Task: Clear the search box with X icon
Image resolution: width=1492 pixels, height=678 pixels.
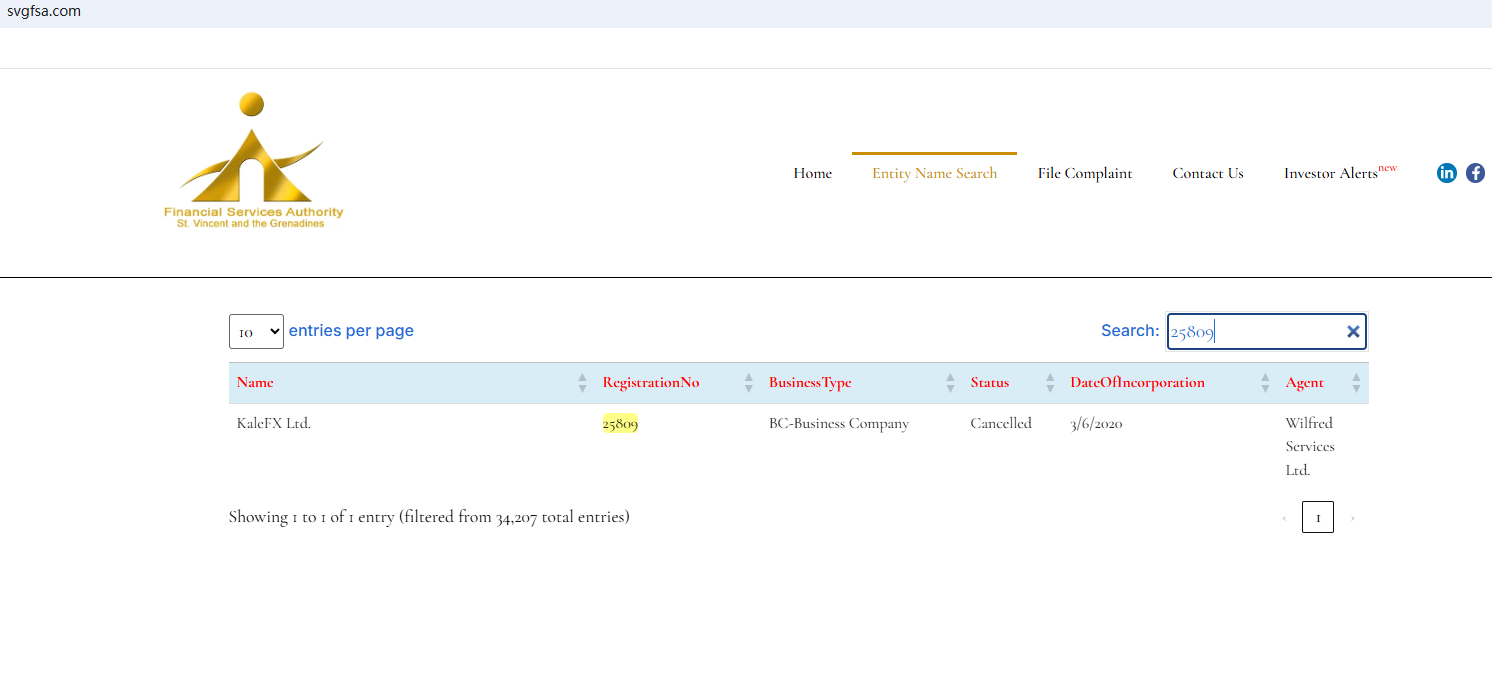Action: [x=1353, y=332]
